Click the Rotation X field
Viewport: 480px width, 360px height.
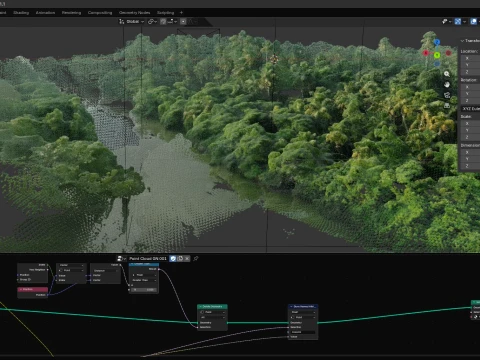471,87
